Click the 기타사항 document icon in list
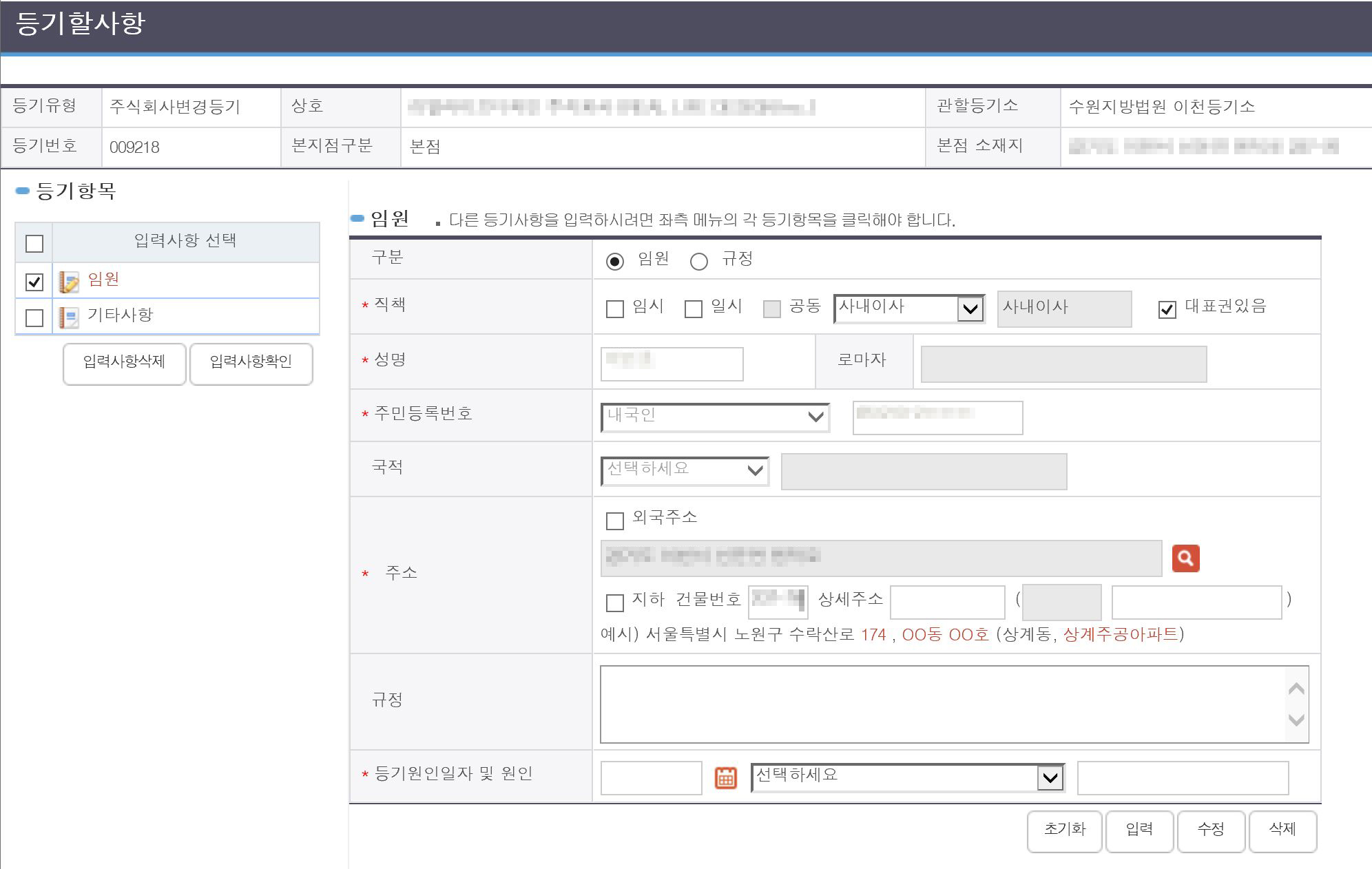Screen dimensions: 1372x869 [x=69, y=317]
